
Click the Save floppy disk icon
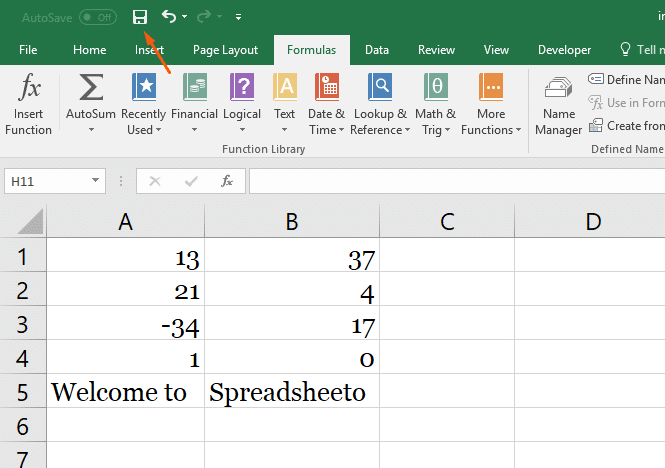pyautogui.click(x=140, y=17)
